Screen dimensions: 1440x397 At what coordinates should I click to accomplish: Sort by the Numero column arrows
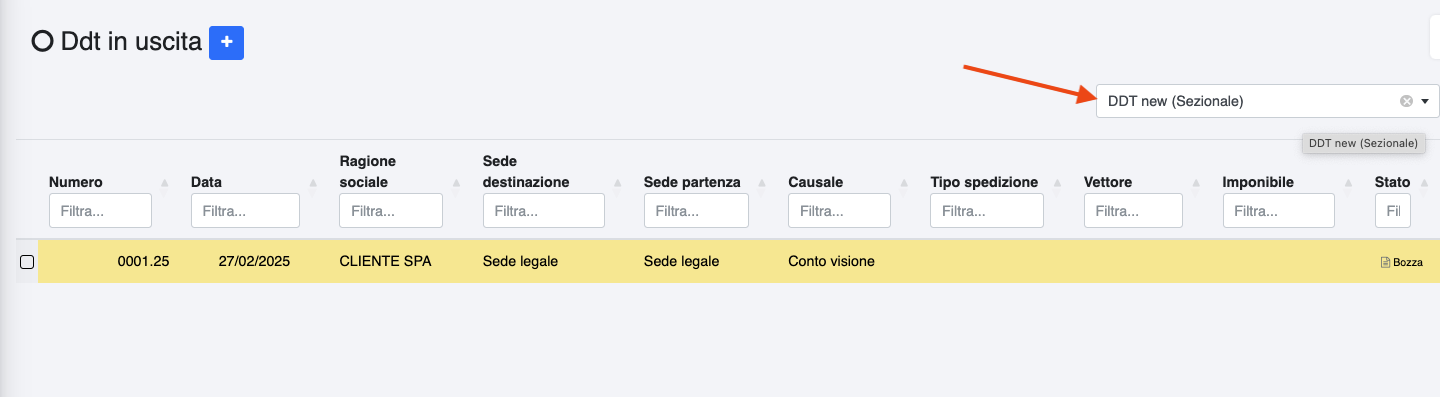tap(165, 182)
